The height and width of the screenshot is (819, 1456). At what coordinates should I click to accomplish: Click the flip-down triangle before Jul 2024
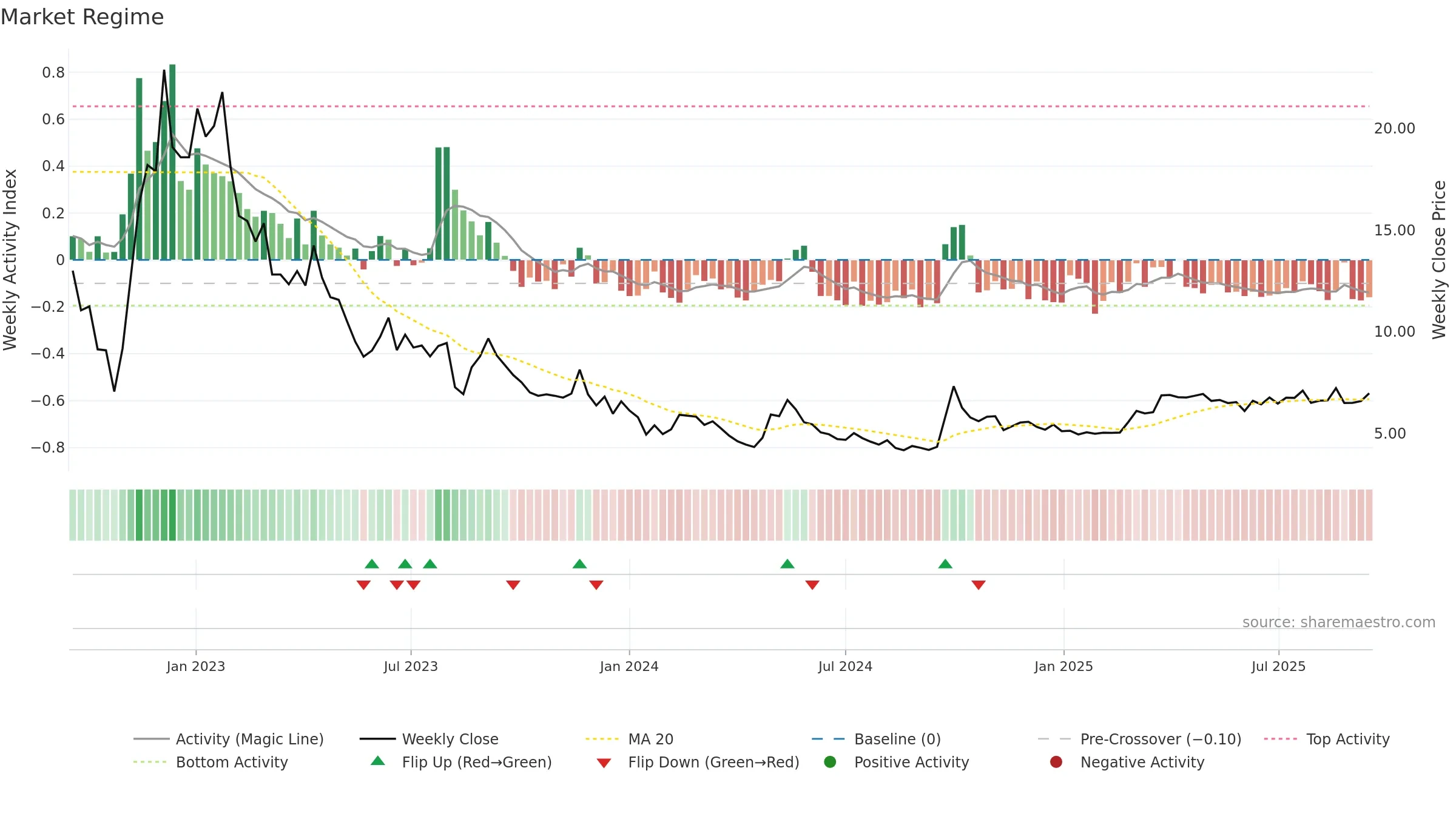pyautogui.click(x=812, y=585)
